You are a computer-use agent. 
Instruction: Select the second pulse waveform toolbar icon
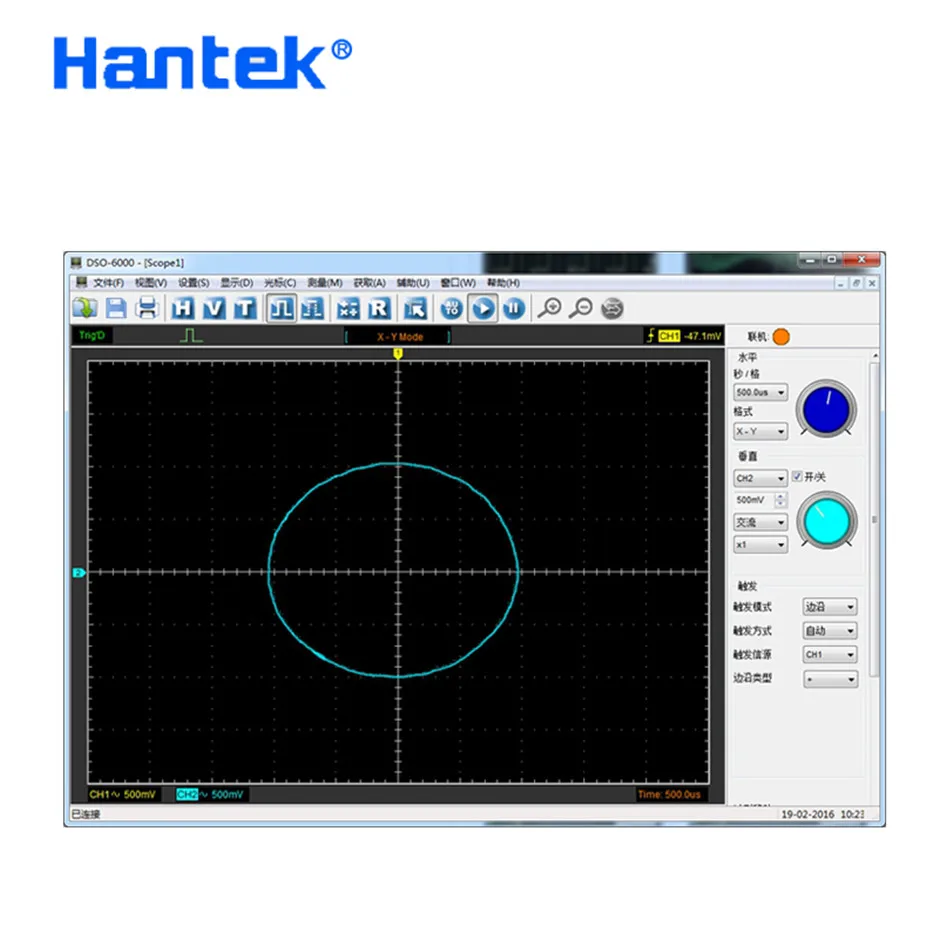coord(312,308)
